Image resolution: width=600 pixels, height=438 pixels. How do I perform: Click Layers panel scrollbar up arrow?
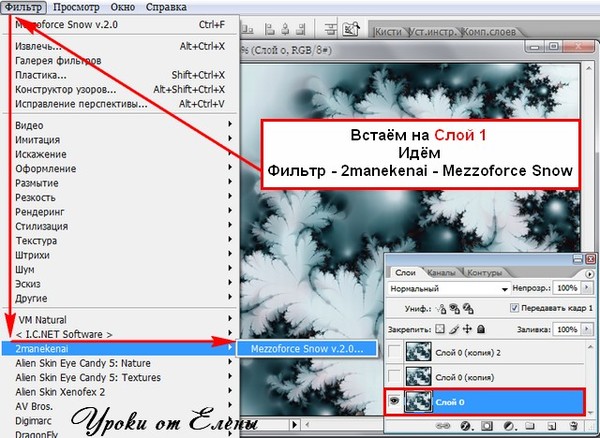pyautogui.click(x=590, y=347)
